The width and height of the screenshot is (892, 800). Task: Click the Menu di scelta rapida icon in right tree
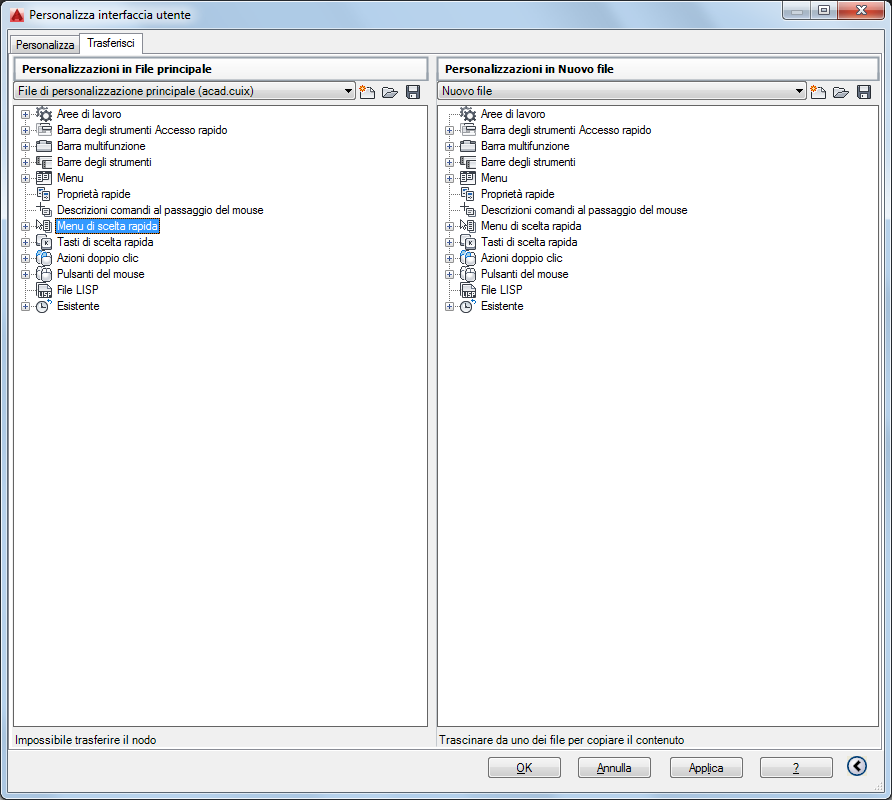(468, 226)
